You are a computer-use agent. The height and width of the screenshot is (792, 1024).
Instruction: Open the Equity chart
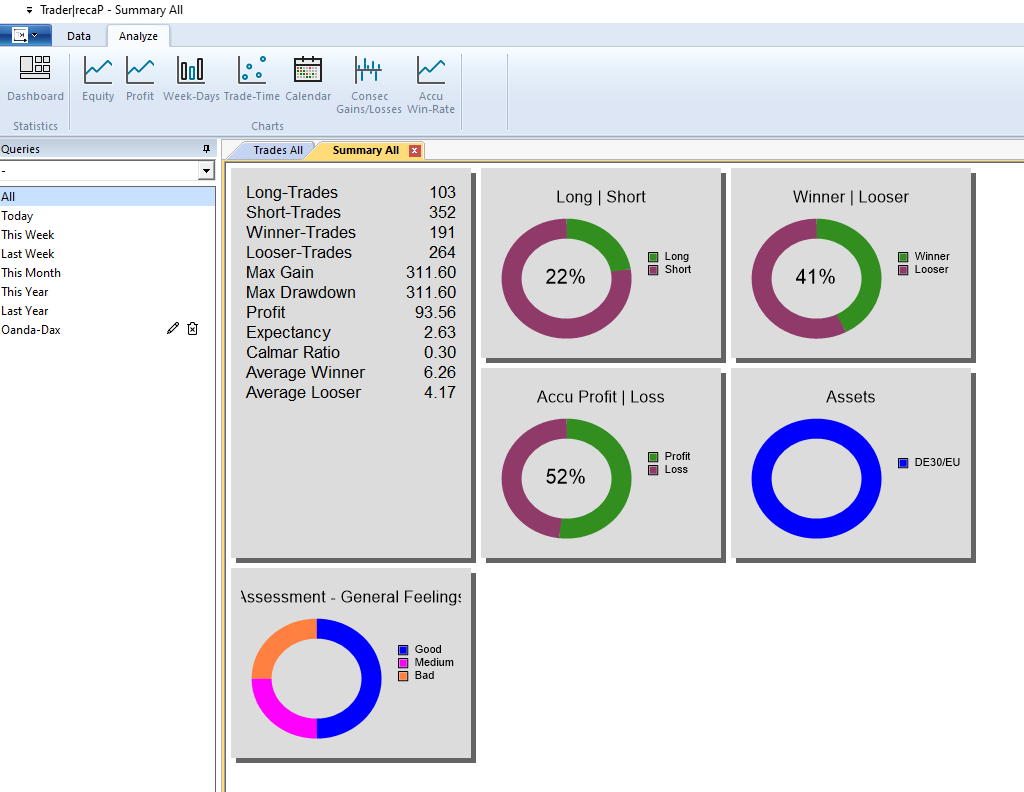click(98, 79)
